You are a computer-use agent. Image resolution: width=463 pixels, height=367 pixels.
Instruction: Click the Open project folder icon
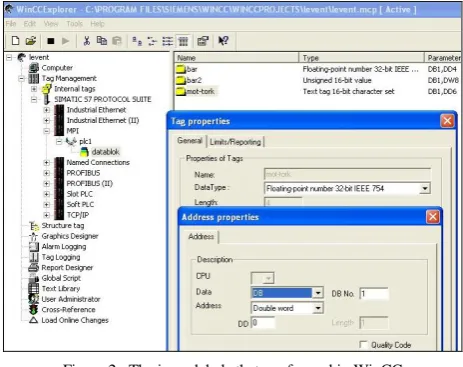(31, 41)
